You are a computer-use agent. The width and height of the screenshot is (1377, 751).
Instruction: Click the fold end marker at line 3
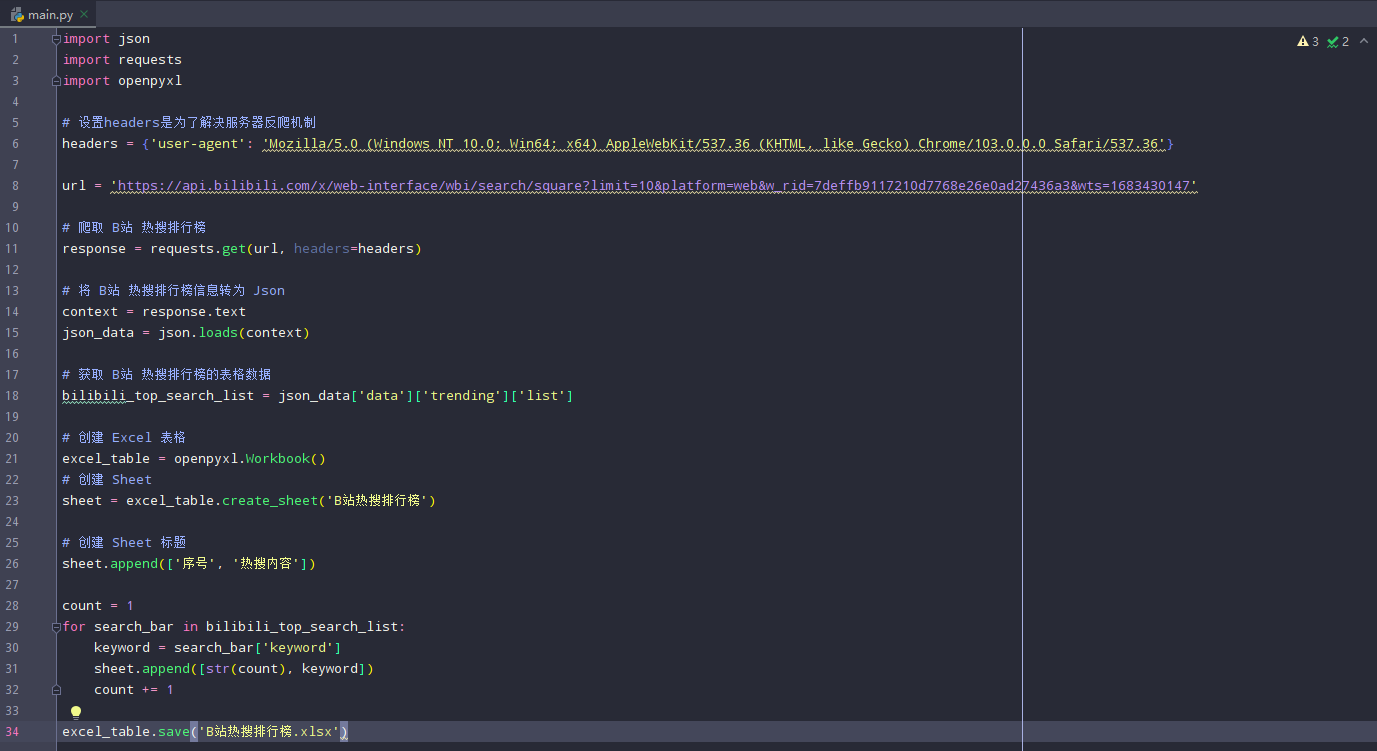[x=56, y=81]
